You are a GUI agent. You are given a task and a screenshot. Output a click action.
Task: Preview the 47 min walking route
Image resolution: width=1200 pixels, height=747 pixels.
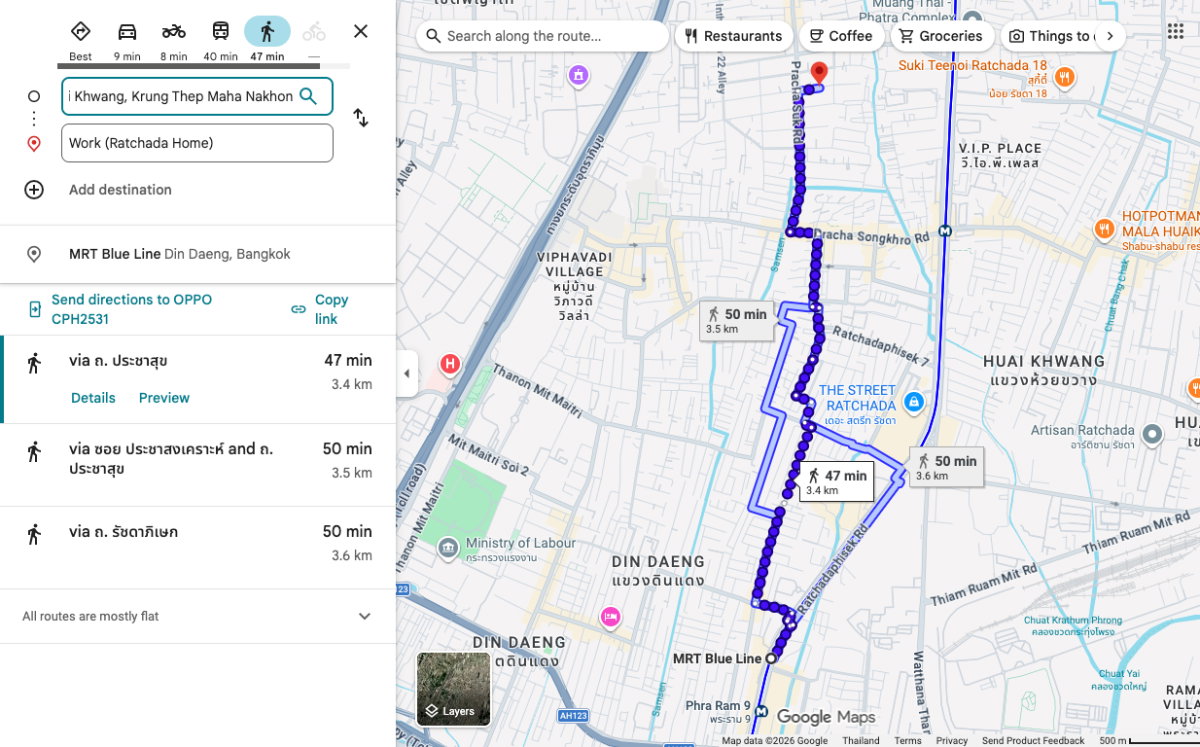(164, 398)
